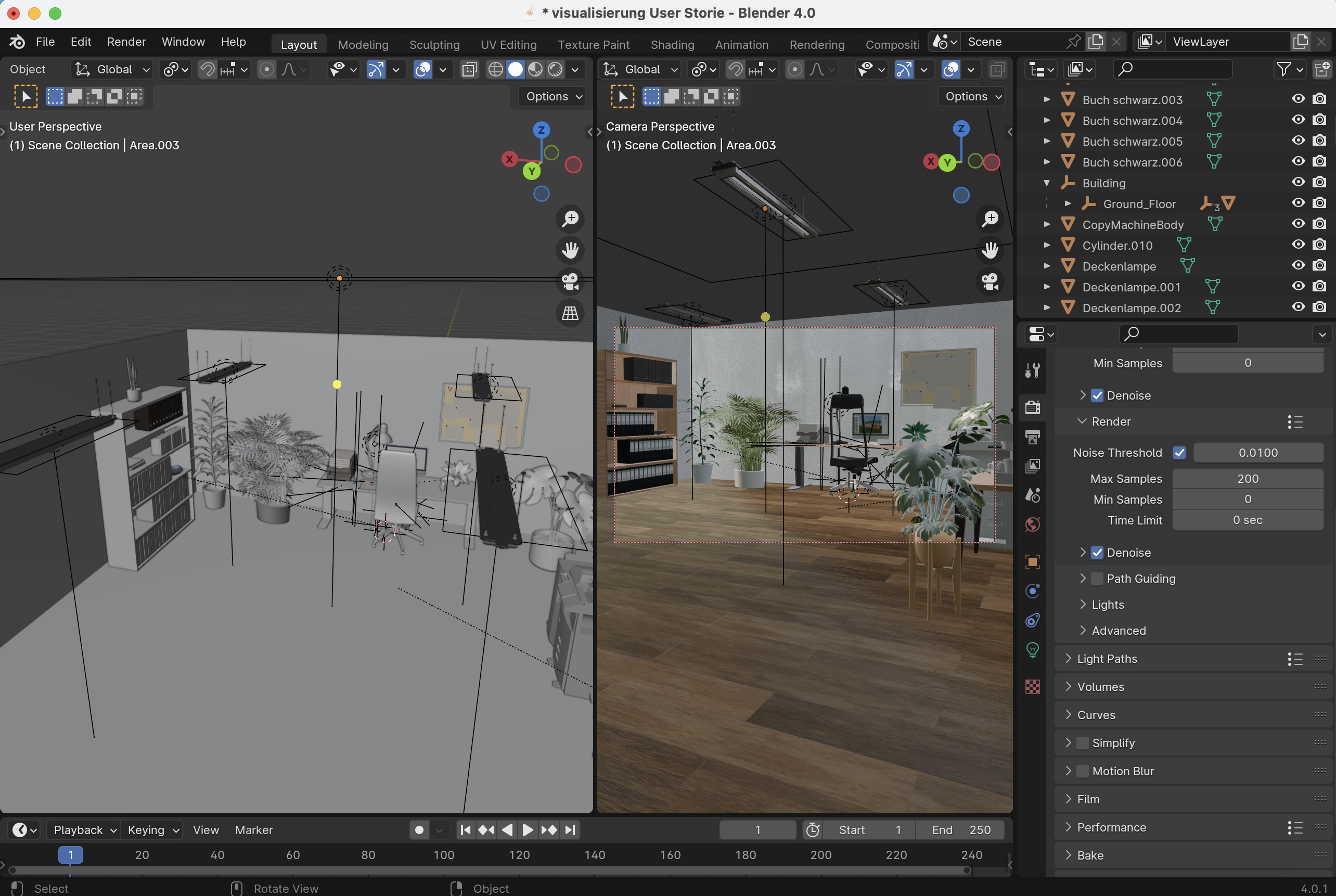Toggle X-ray in left viewport header
Screen dimensions: 1336x896
tap(469, 70)
